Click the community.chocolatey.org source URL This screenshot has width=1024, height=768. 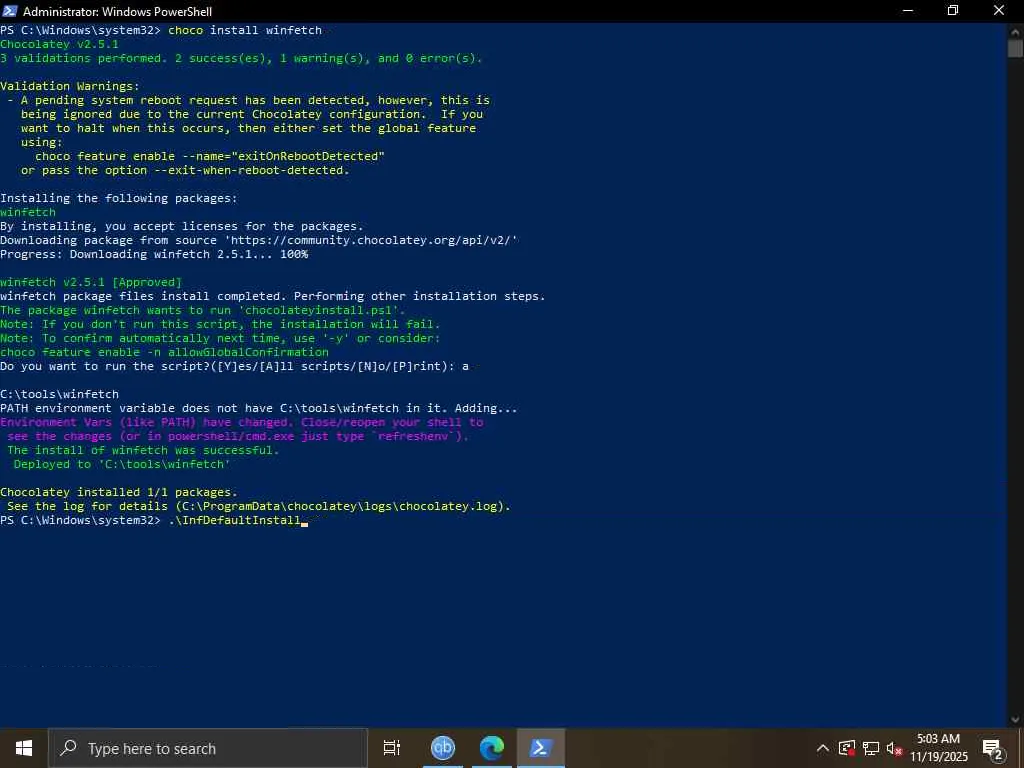click(371, 240)
